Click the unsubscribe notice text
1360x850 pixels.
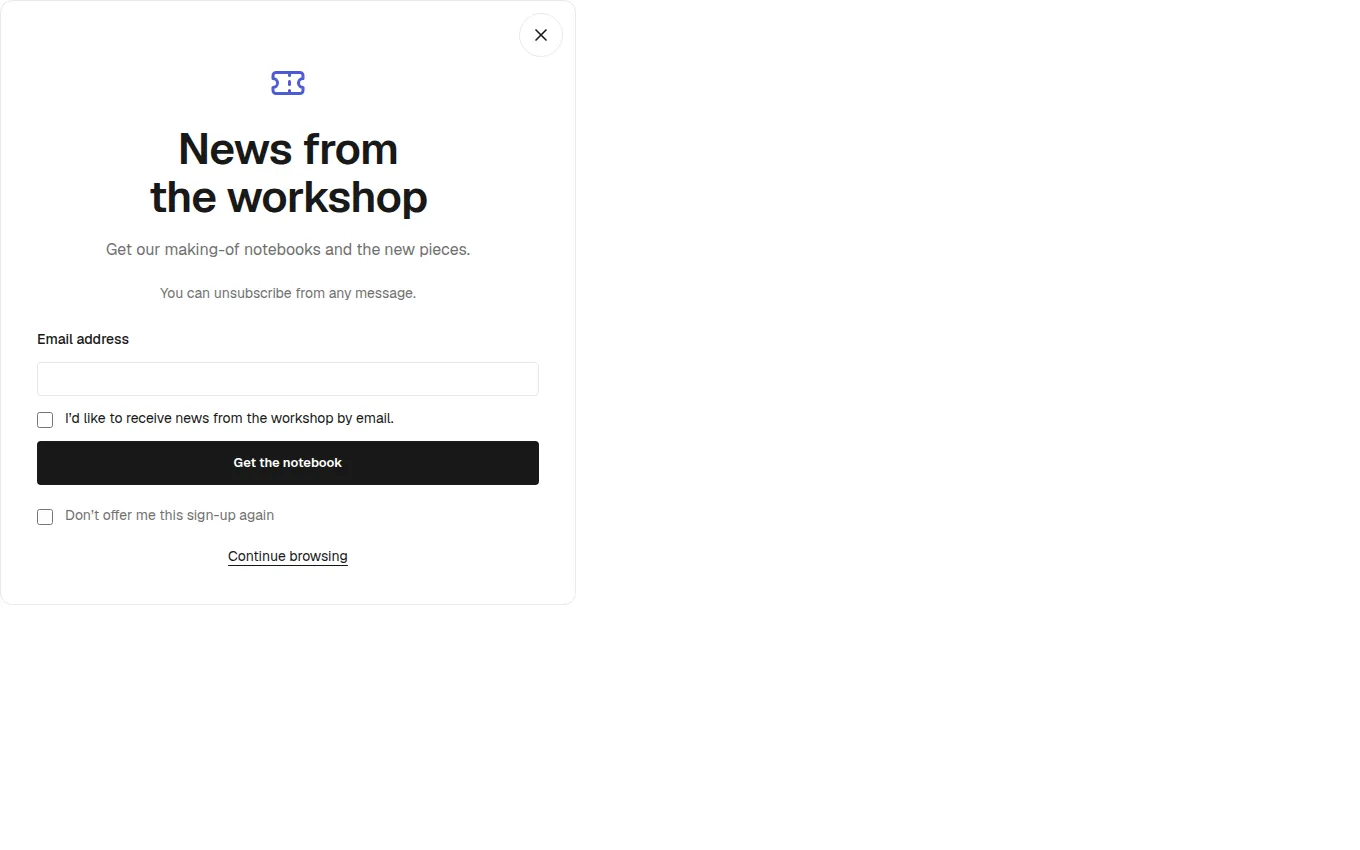click(x=288, y=293)
